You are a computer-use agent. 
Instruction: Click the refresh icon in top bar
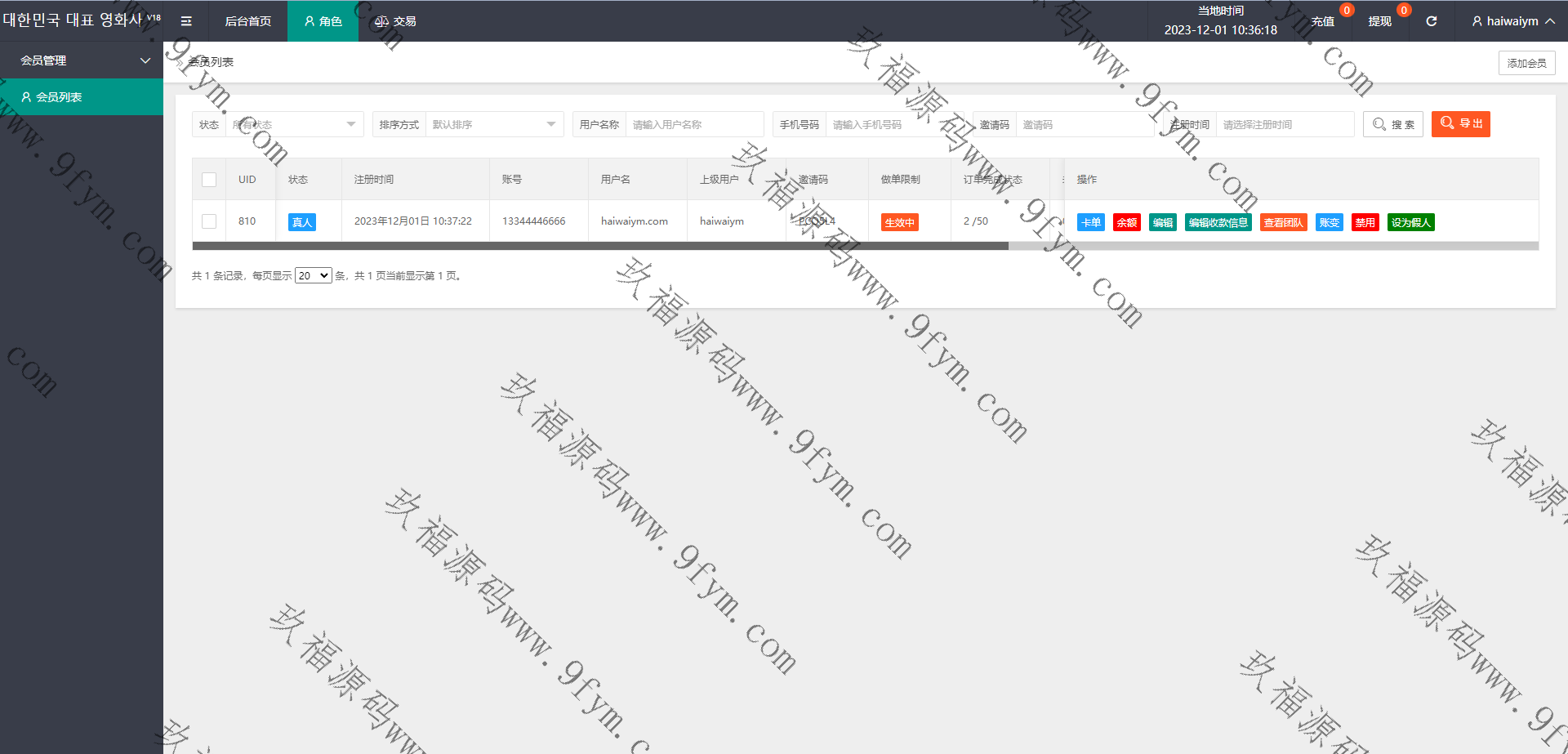tap(1431, 21)
